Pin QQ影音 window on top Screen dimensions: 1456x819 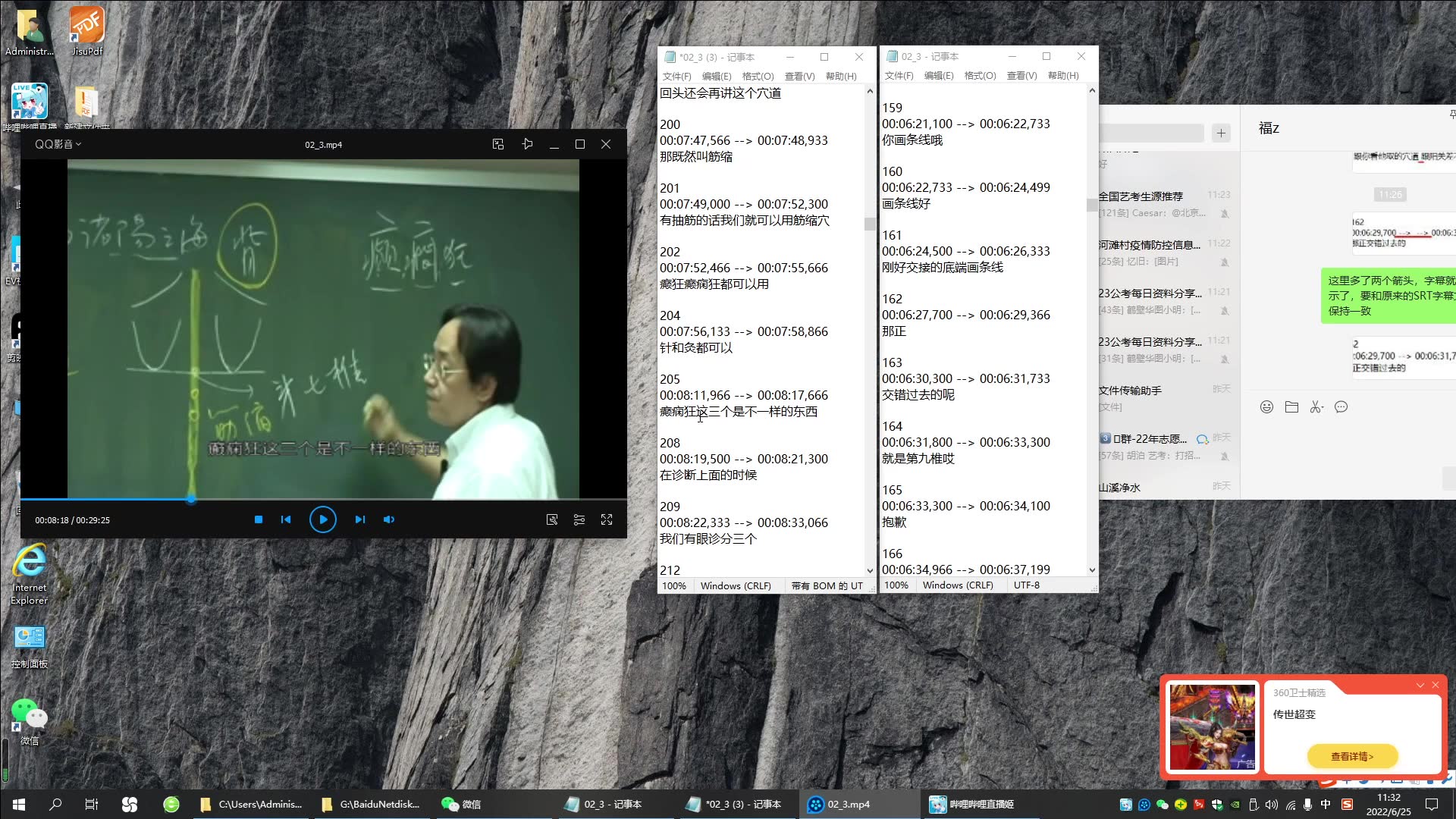[528, 144]
